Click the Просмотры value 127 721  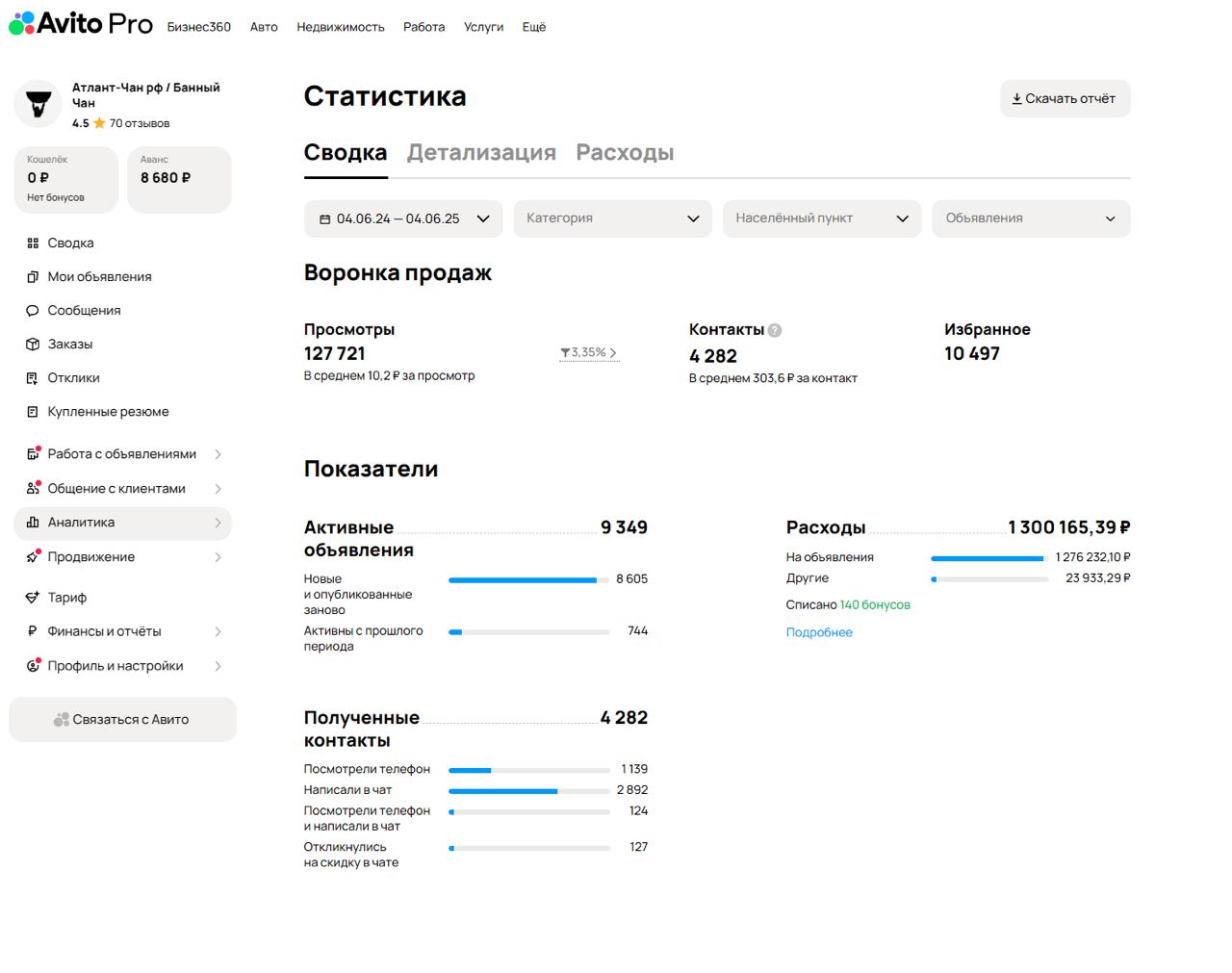tap(335, 353)
